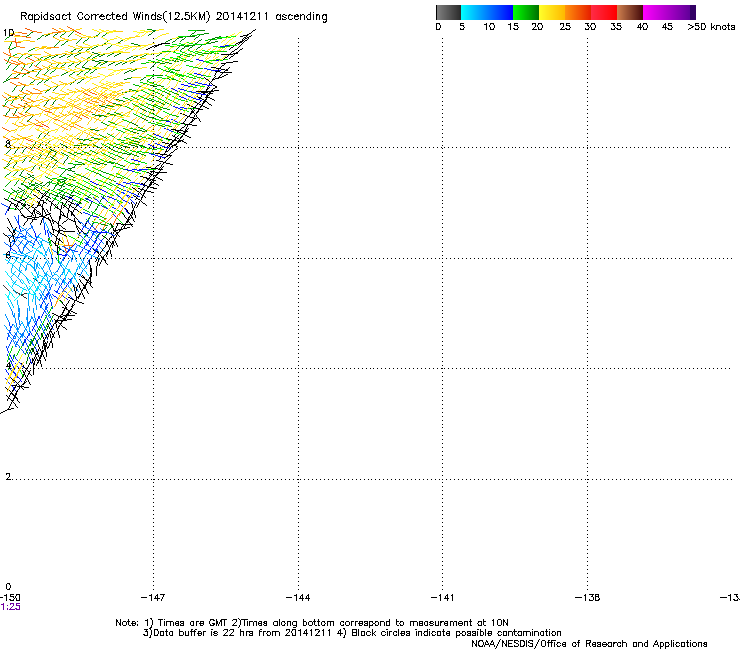Click the latitude label '6' on axis
The width and height of the screenshot is (740, 650).
click(x=8, y=255)
